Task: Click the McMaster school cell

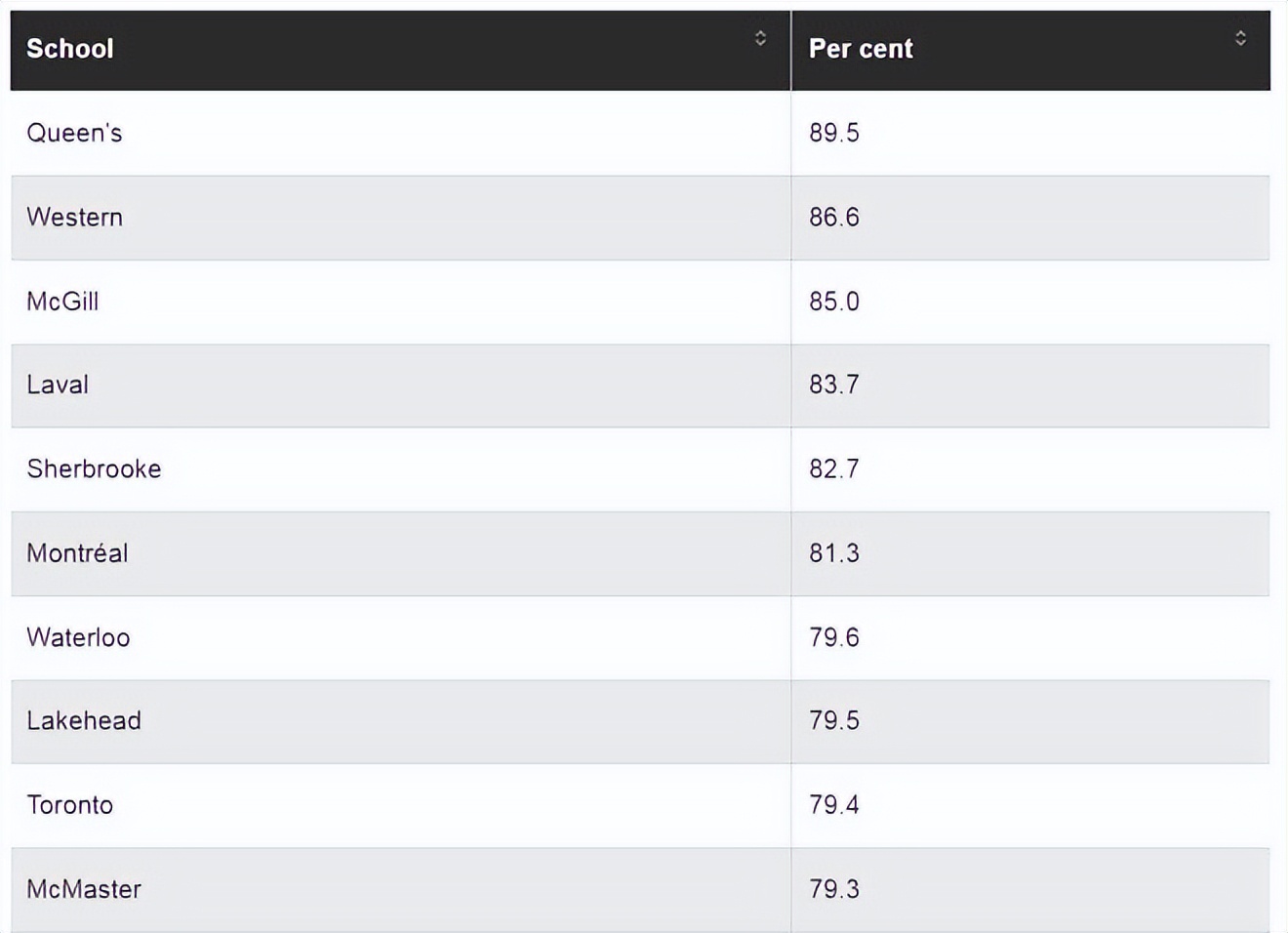Action: (84, 889)
